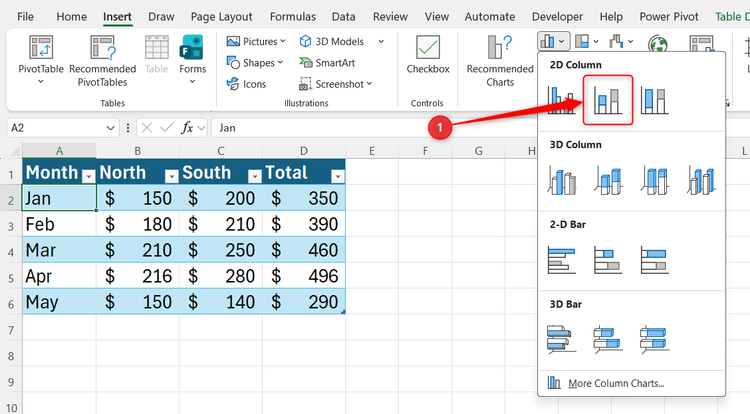Expand the Name Box dropdown arrow
The image size is (750, 414).
110,128
